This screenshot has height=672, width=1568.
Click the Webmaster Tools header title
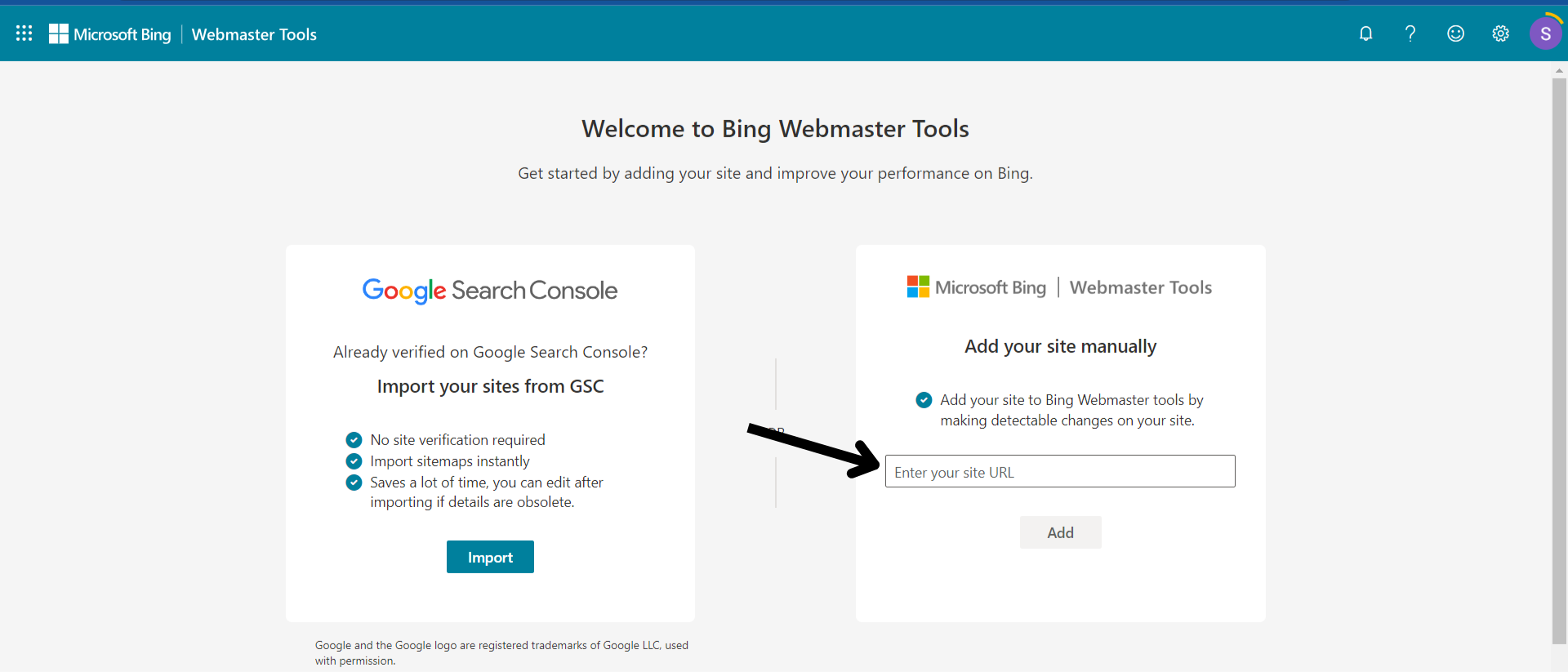pyautogui.click(x=254, y=34)
